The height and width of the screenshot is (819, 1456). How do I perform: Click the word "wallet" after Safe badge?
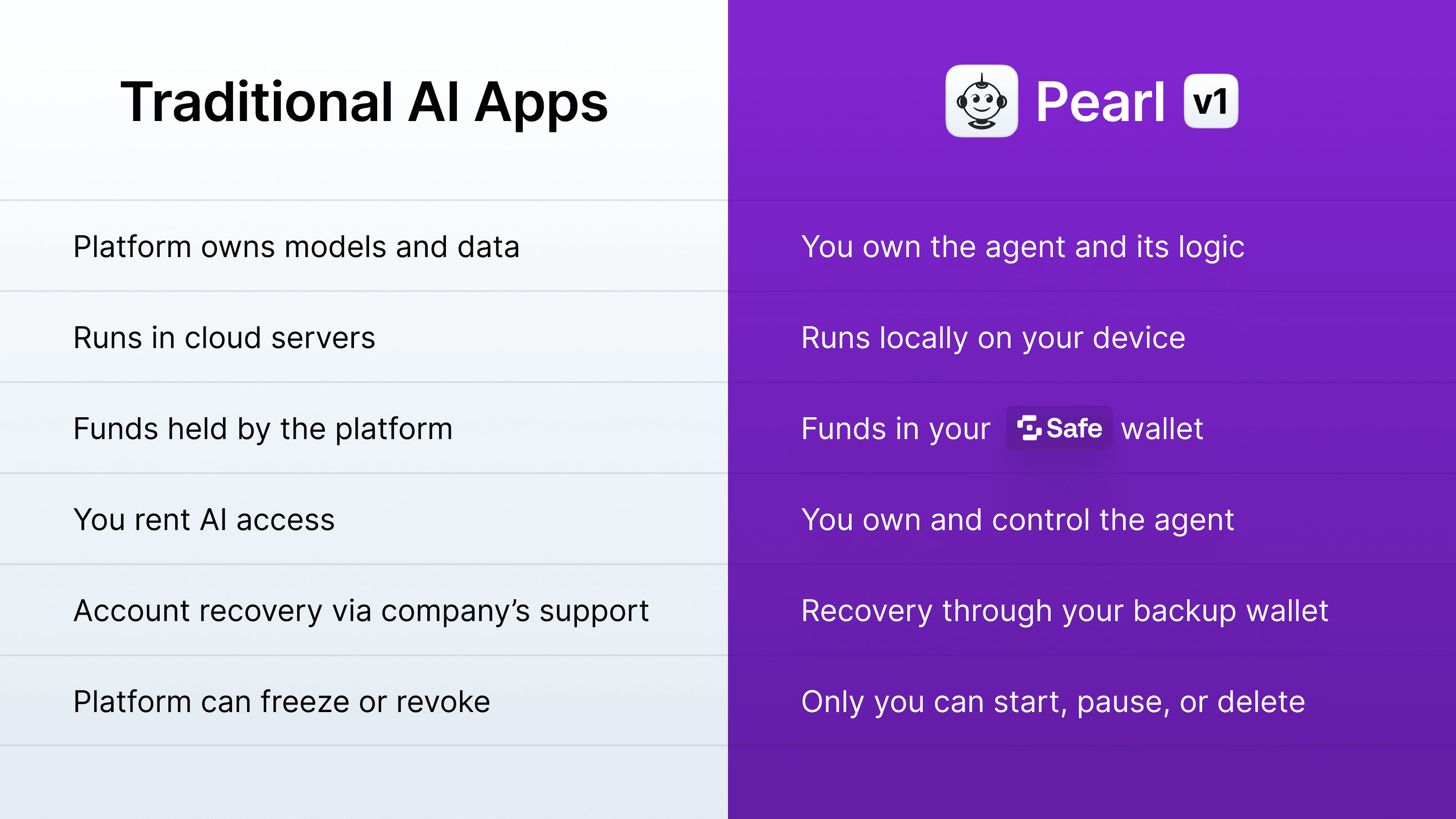coord(1162,429)
